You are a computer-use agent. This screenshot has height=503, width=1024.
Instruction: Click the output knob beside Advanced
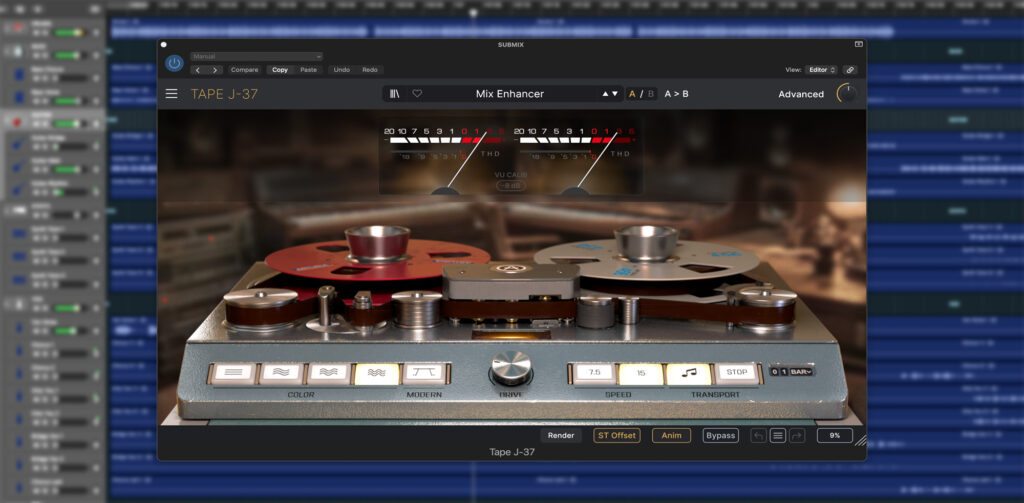click(x=847, y=94)
